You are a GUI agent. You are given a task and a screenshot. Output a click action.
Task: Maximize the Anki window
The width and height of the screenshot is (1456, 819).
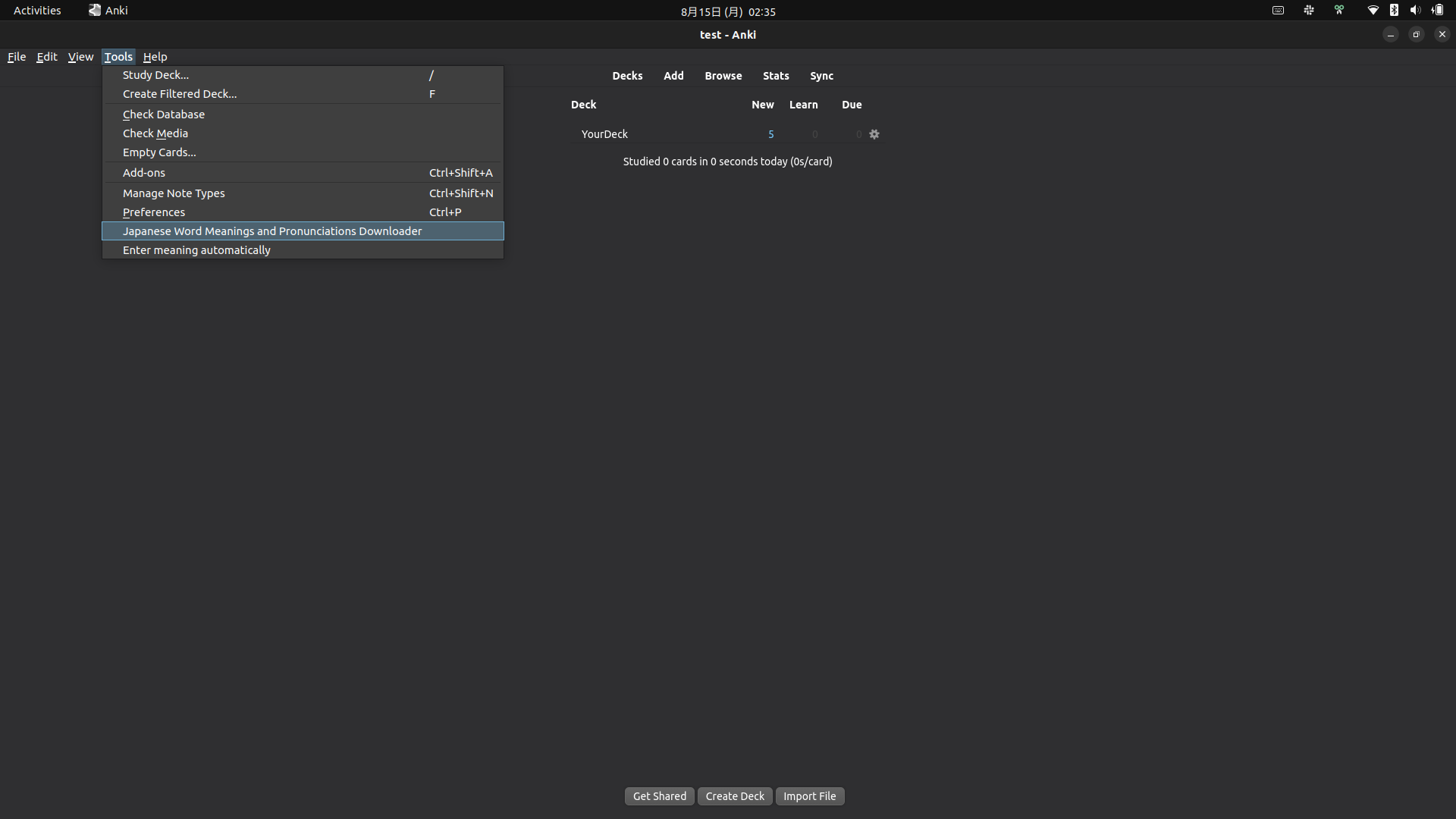point(1416,34)
